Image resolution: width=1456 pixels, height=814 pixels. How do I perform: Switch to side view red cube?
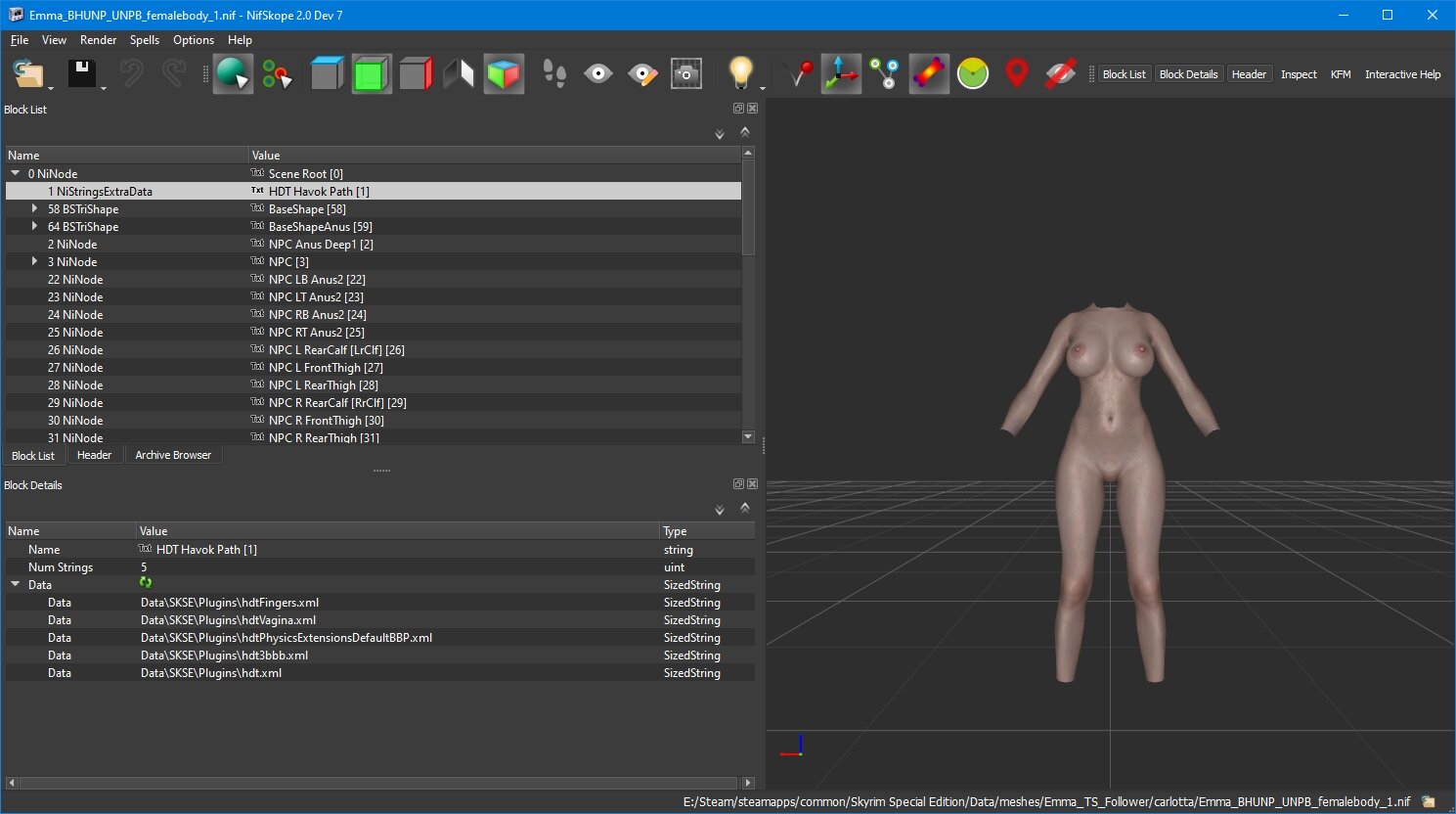416,74
